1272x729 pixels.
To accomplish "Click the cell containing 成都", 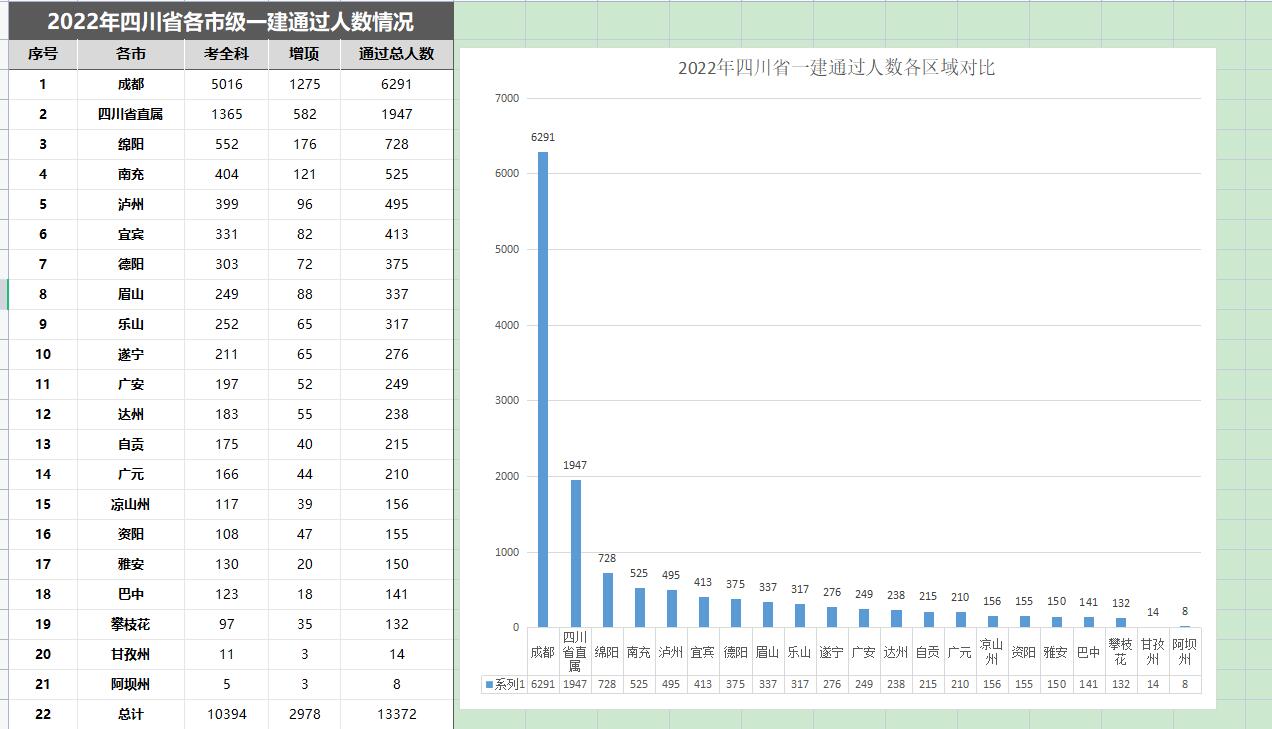I will coord(131,84).
